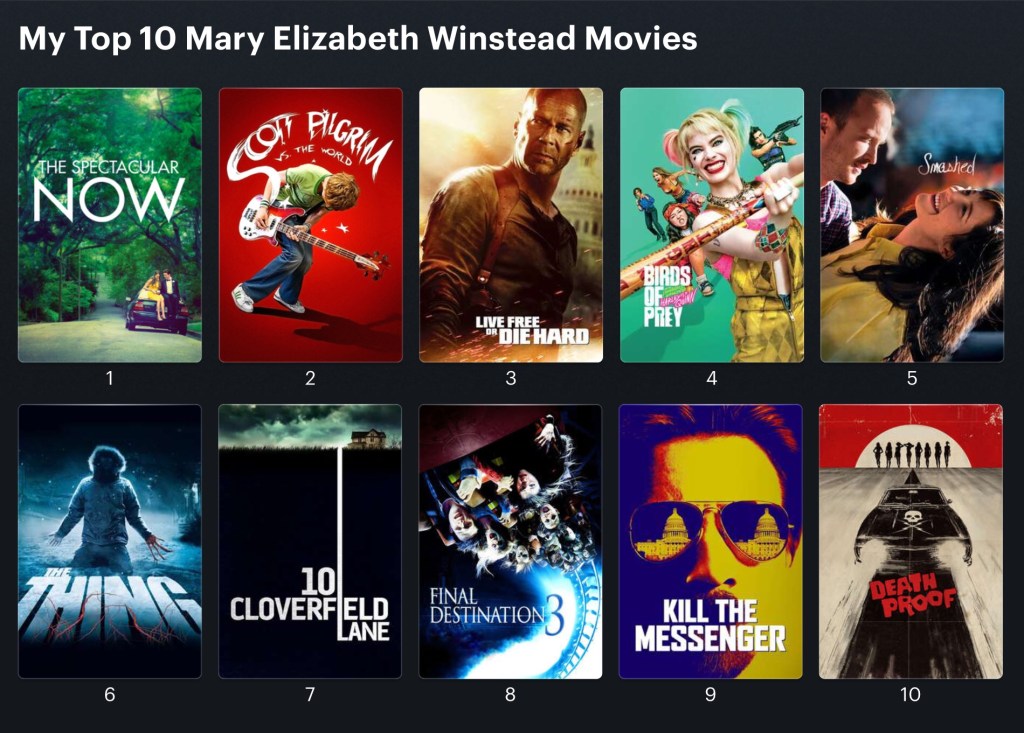Click the list title heading
Viewport: 1024px width, 733px height.
pos(358,39)
